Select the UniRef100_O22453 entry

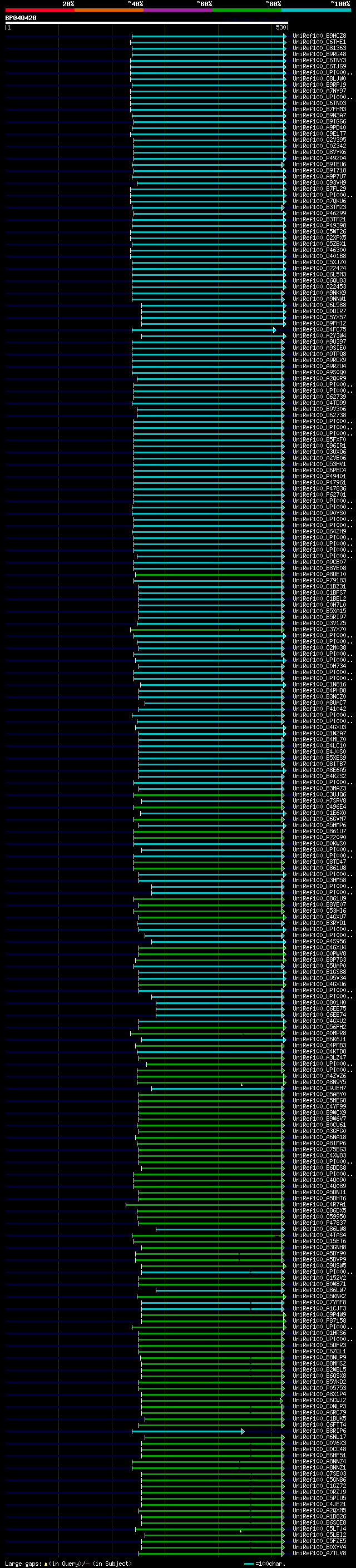(319, 286)
